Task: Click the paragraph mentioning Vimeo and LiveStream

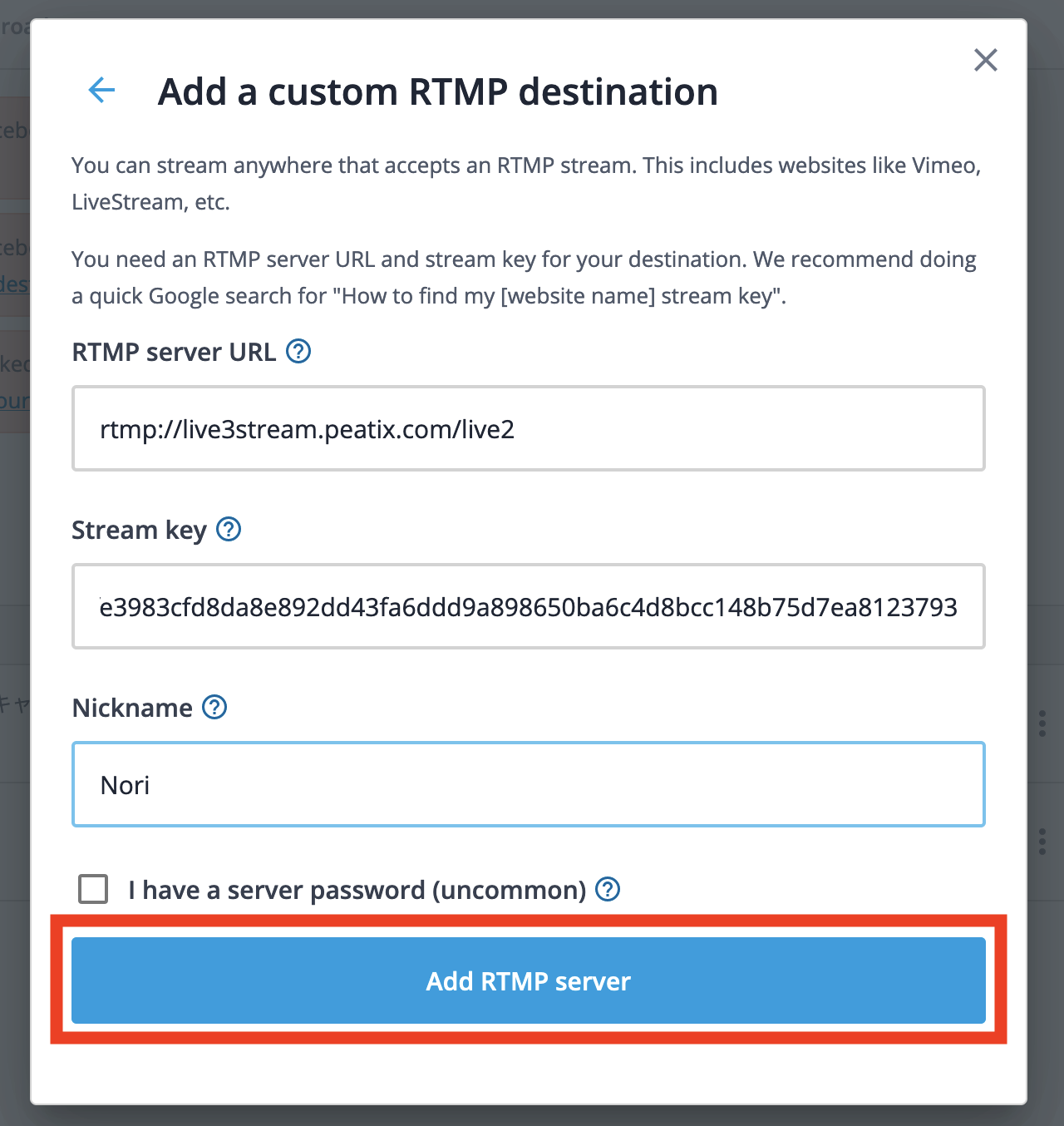Action: click(x=527, y=184)
